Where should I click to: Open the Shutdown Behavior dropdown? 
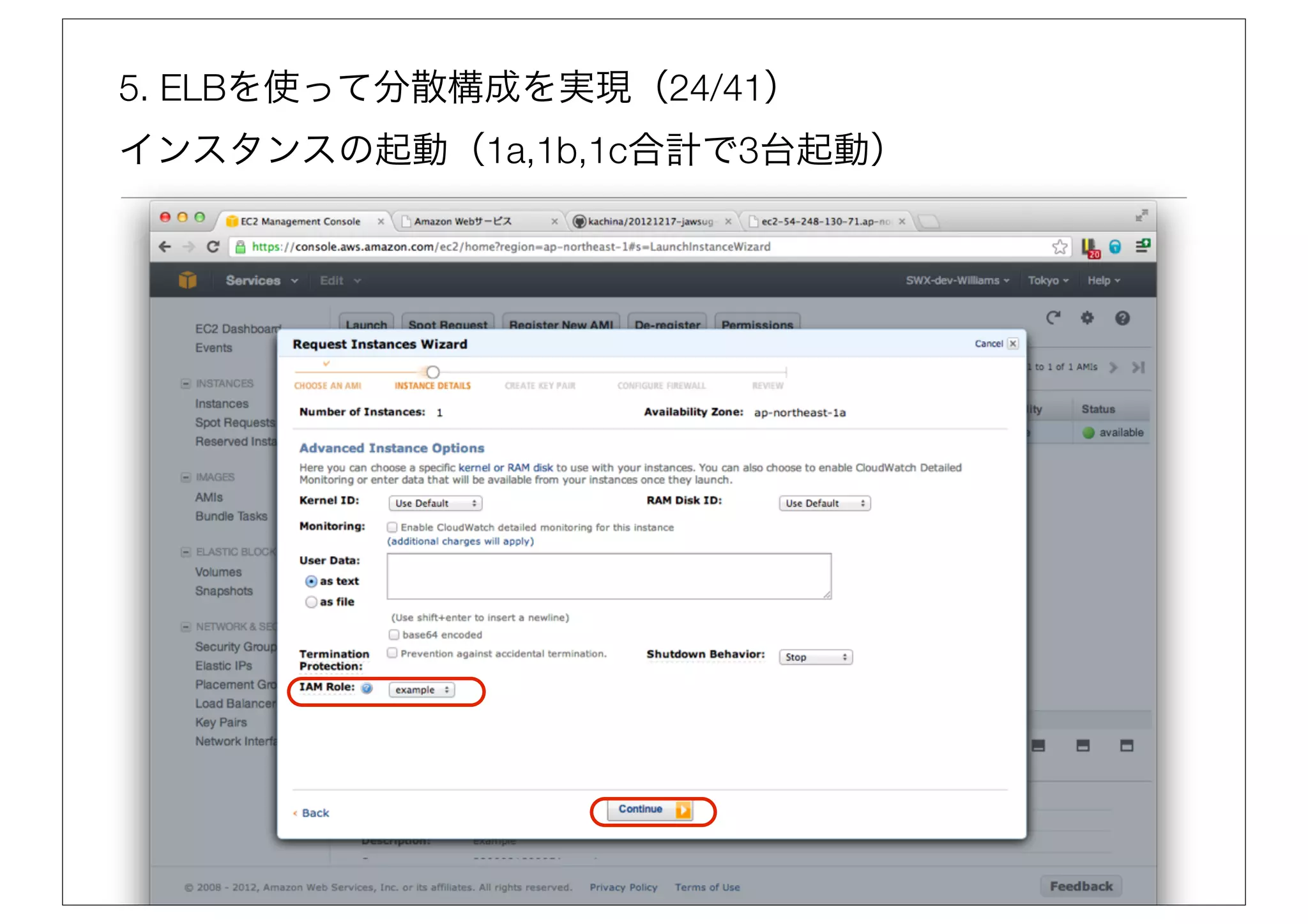(815, 657)
